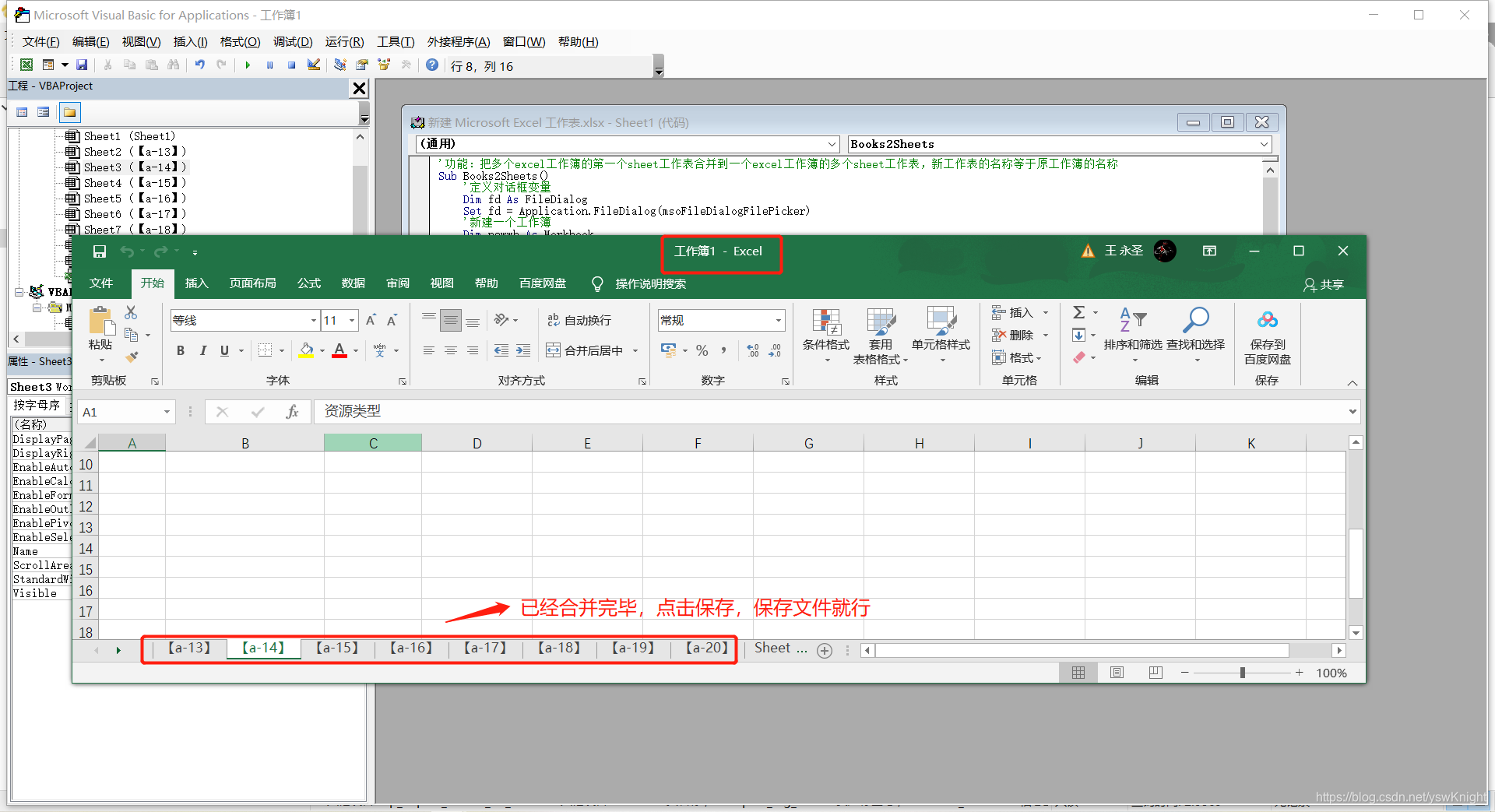
Task: Open the Books2Sheets procedure dropdown
Action: (x=1264, y=144)
